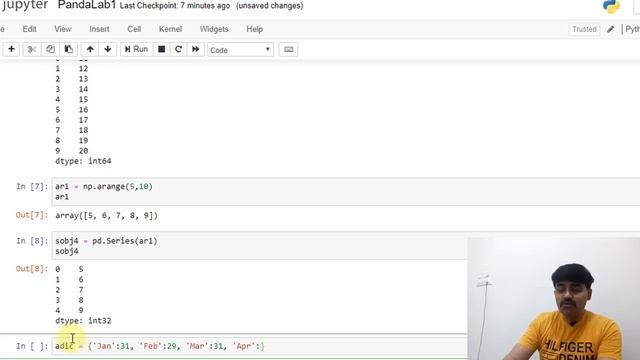This screenshot has width=640, height=360.
Task: Click dtype: int64 output text
Action: click(83, 161)
